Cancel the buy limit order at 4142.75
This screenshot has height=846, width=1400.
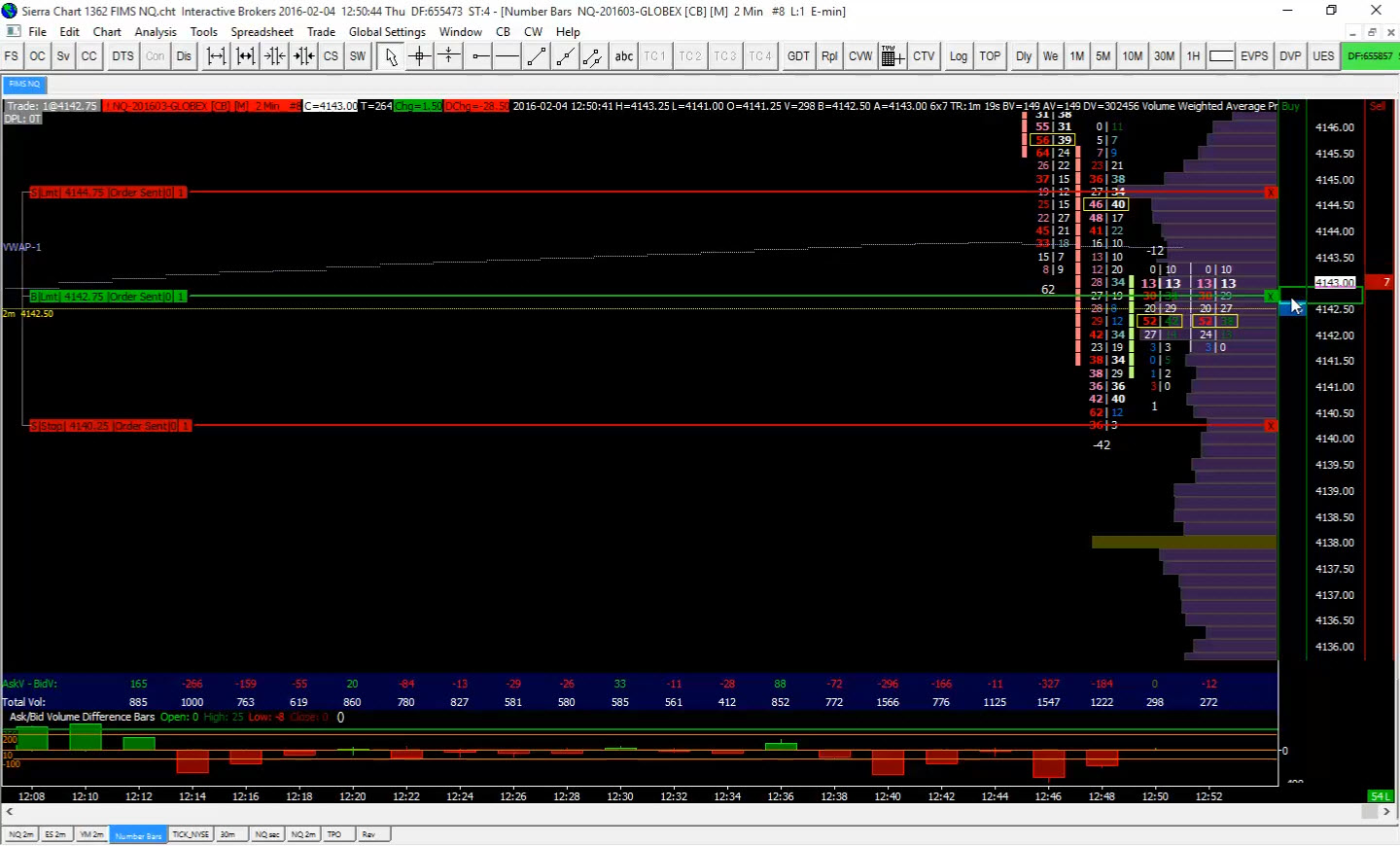(1271, 296)
